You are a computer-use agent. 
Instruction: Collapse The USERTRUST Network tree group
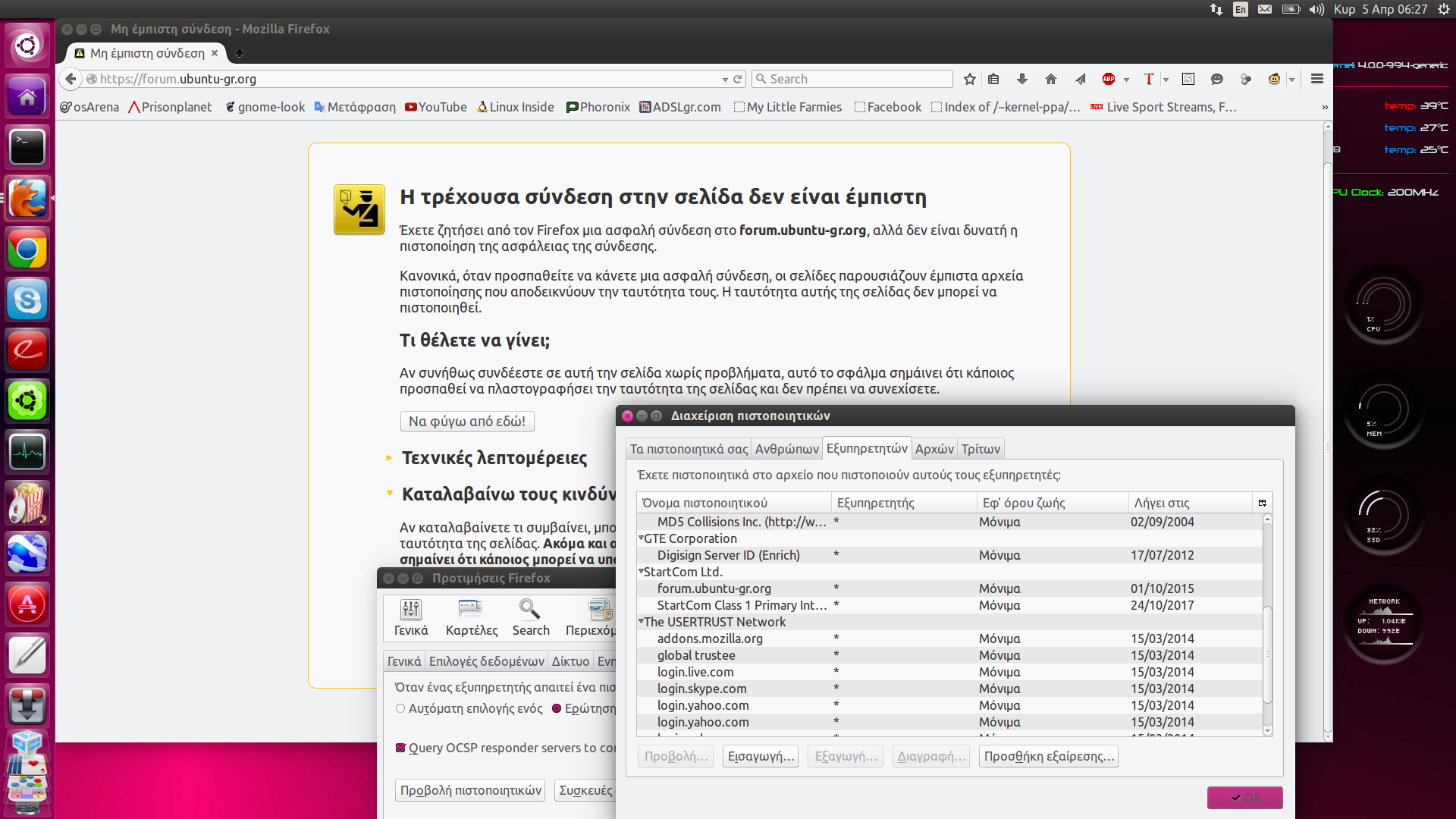tap(641, 621)
